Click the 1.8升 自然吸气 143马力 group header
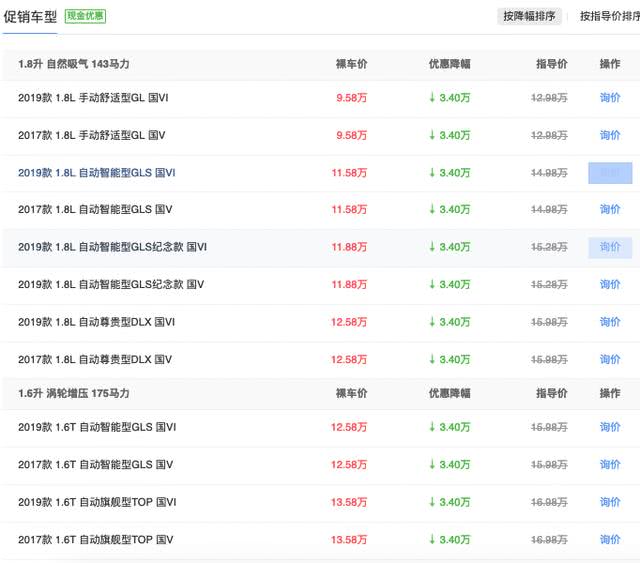The image size is (640, 563). tap(74, 64)
